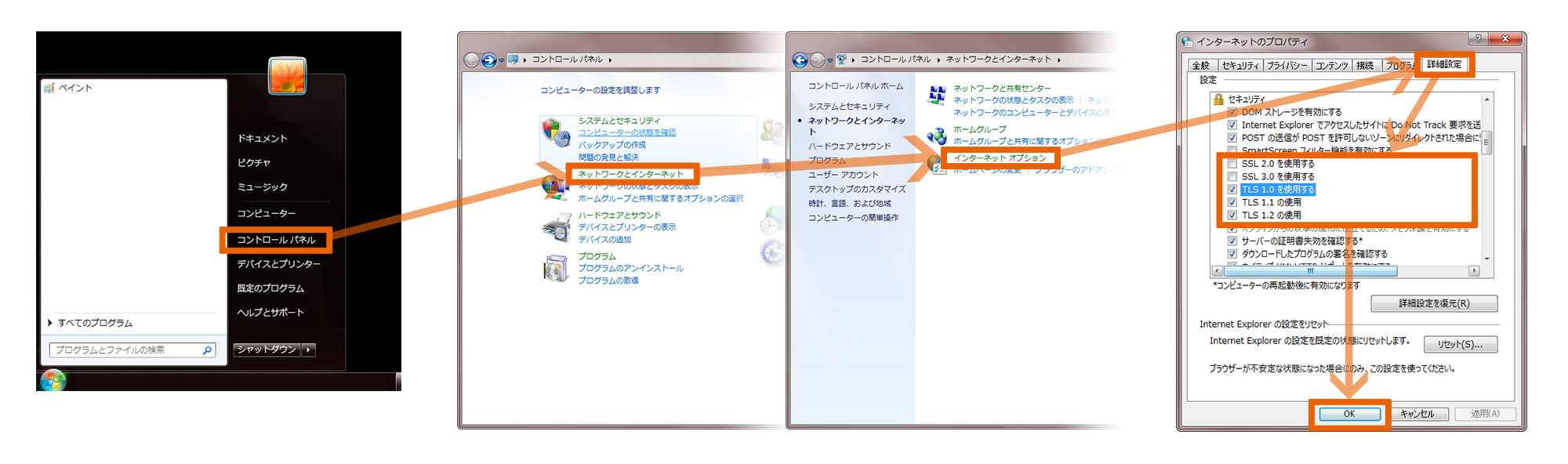Click the Programs category disc icon

[556, 269]
